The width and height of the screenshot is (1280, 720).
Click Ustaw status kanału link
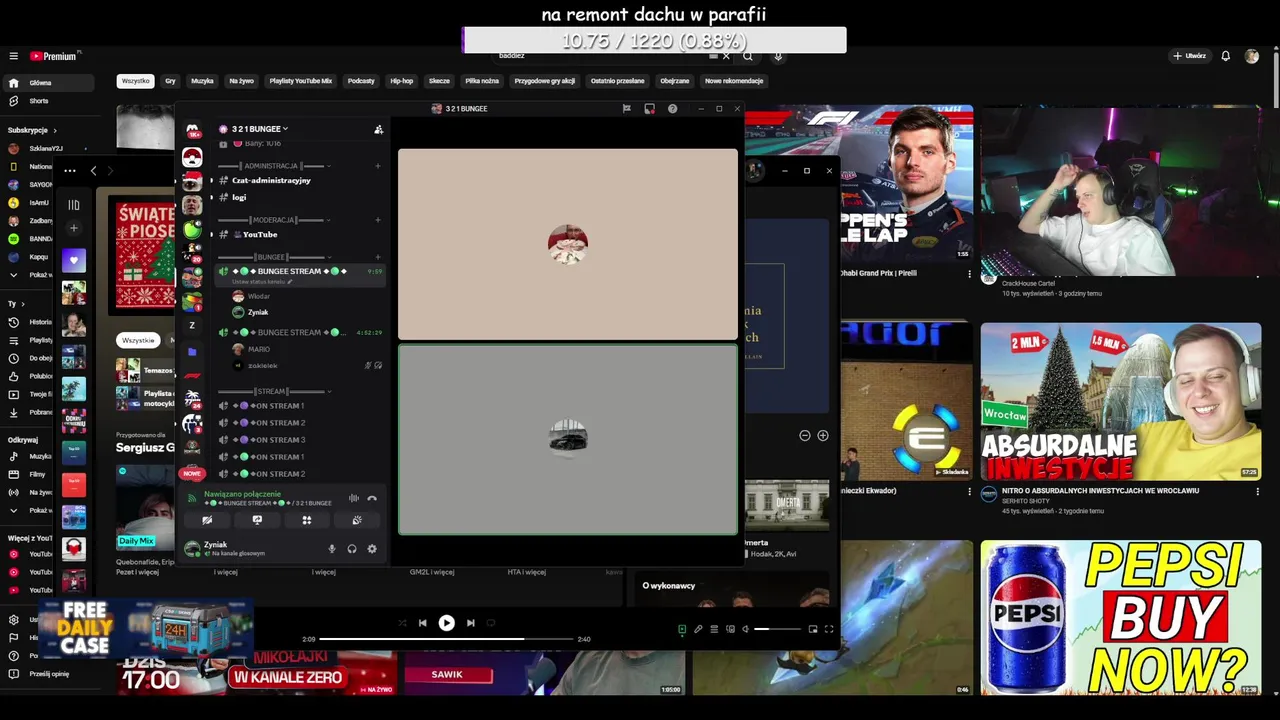[262, 282]
